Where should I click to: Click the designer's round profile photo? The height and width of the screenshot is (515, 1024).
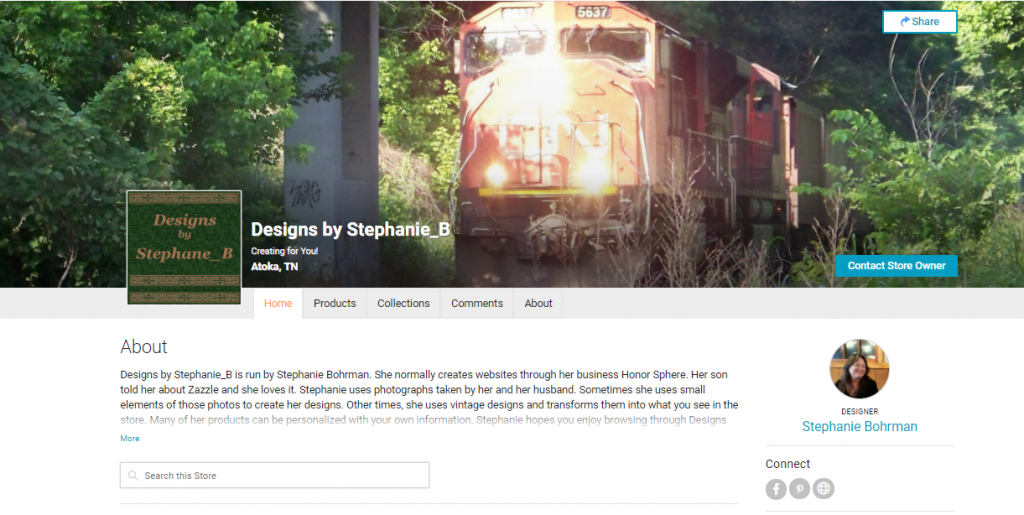[x=859, y=369]
